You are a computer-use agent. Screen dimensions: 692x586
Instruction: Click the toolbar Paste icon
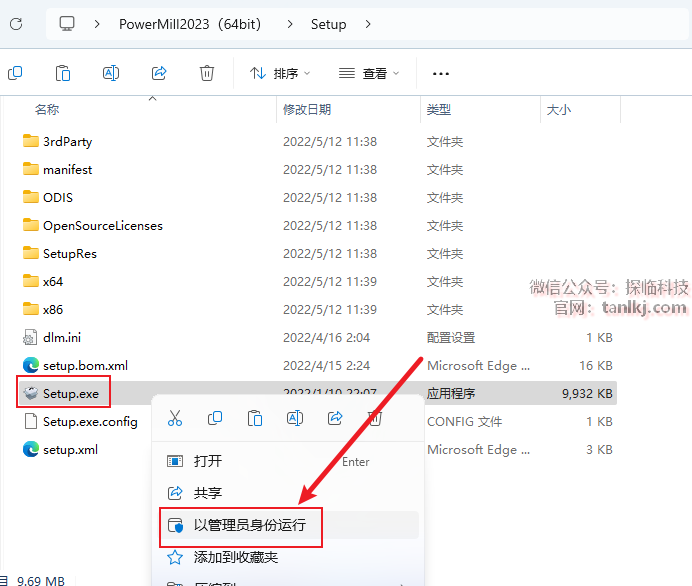tap(63, 73)
